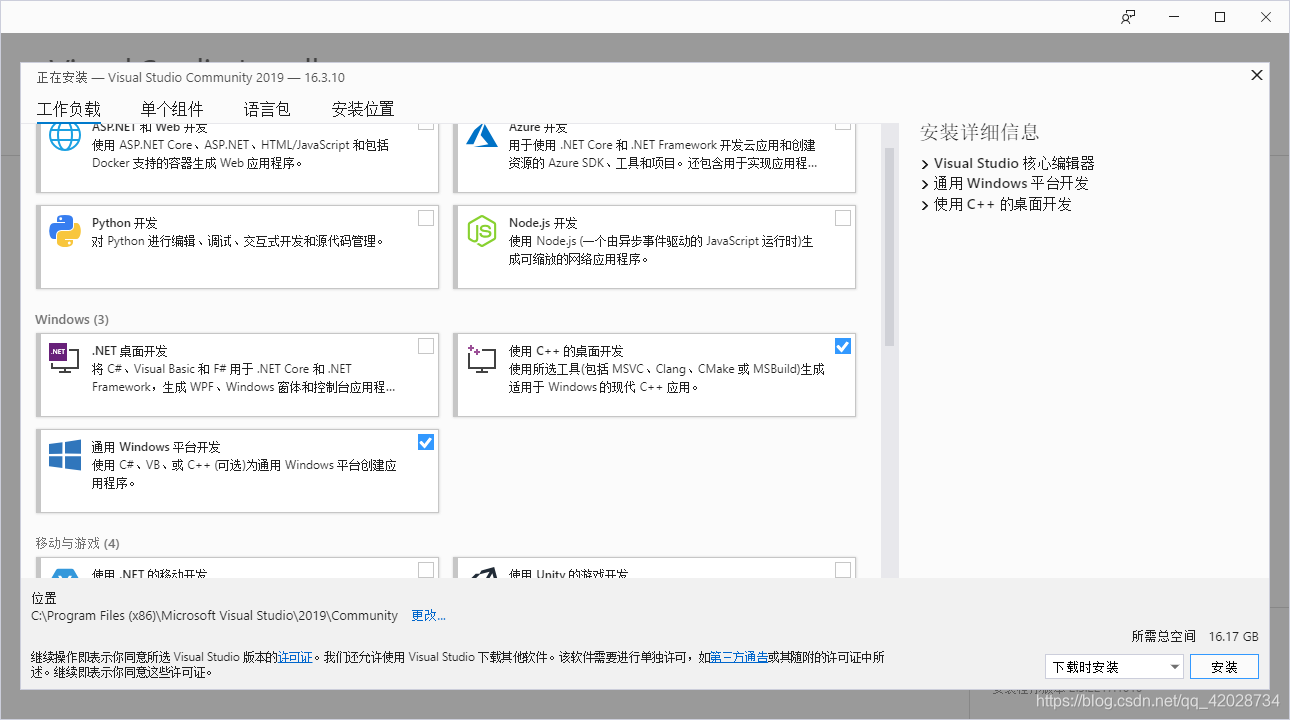Switch to the 安装位置 tab
This screenshot has width=1290, height=720.
pyautogui.click(x=363, y=109)
